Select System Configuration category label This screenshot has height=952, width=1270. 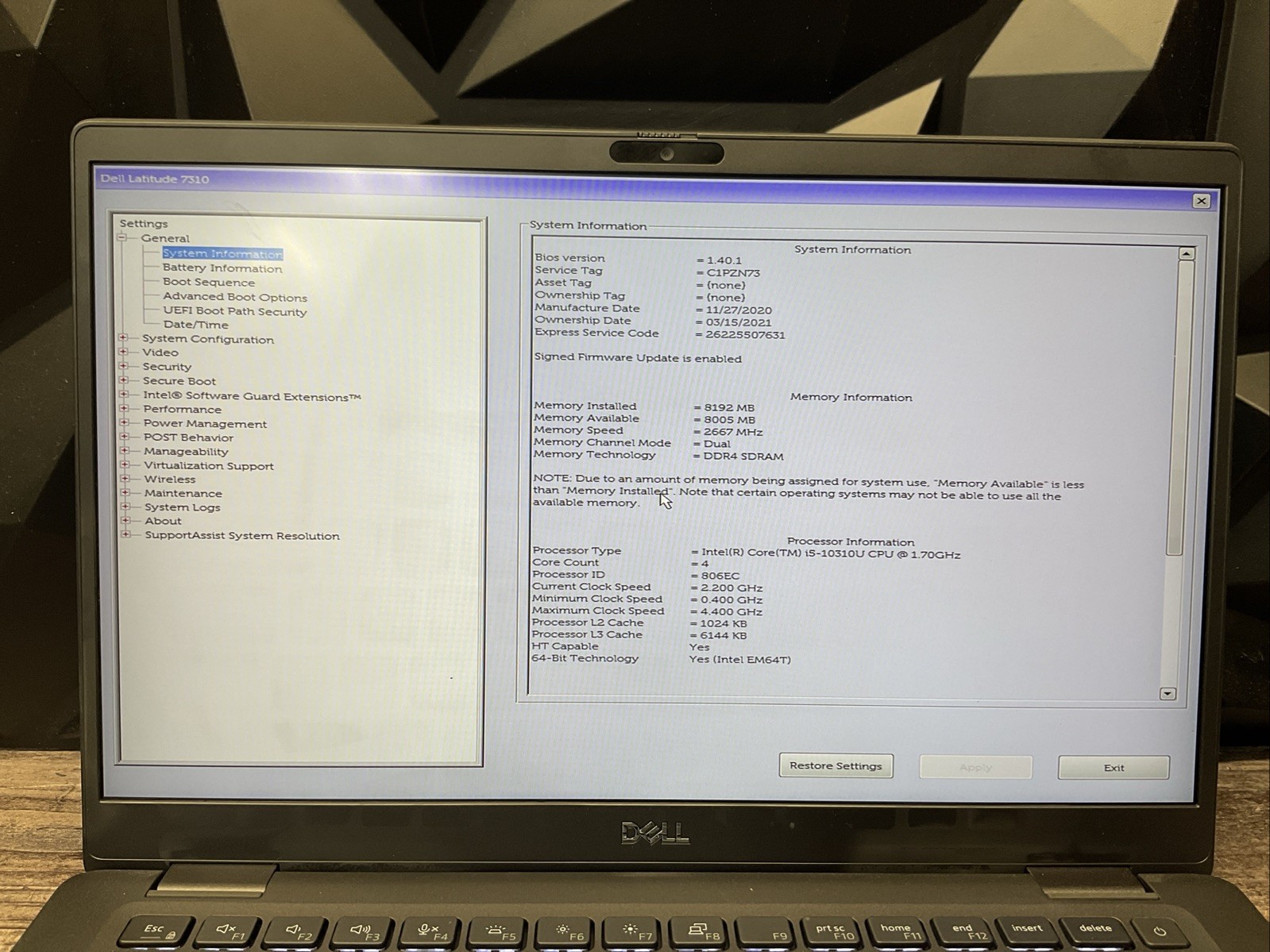tap(208, 339)
